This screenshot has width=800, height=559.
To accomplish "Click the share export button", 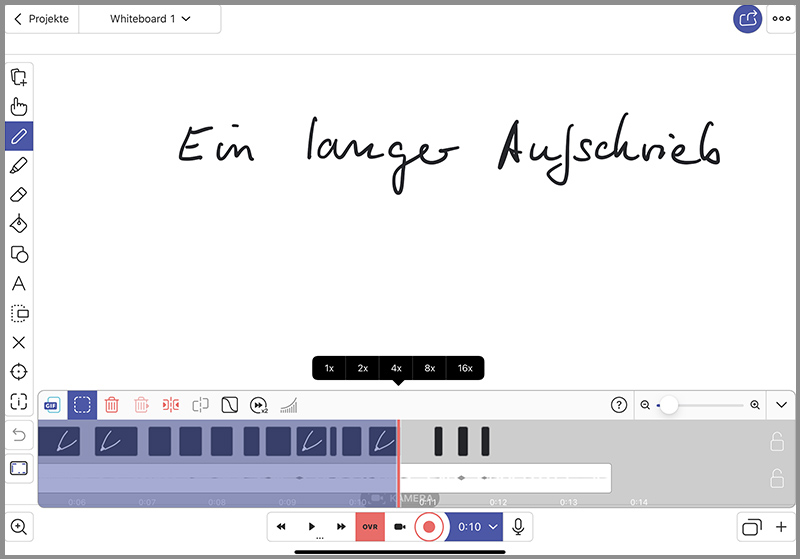I will tap(747, 19).
